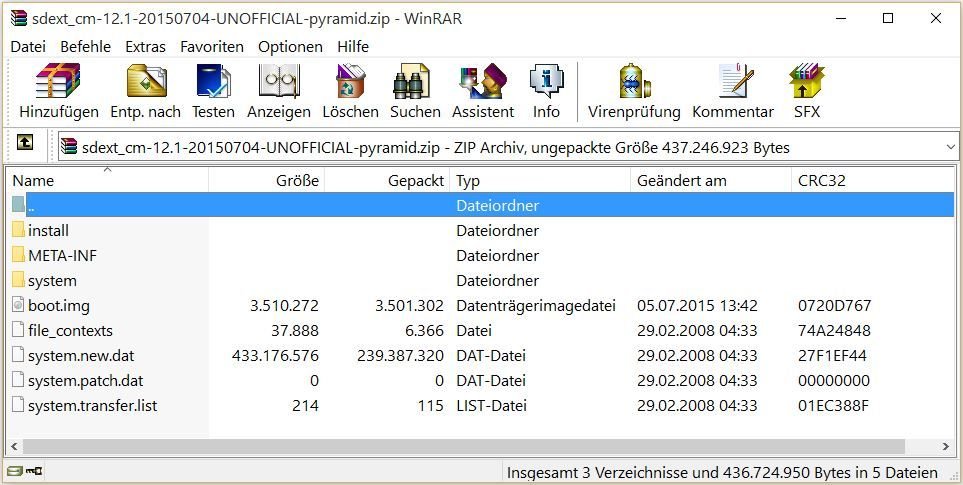This screenshot has width=963, height=485.
Task: Click the CRC32 value 0720D767
Action: (834, 306)
